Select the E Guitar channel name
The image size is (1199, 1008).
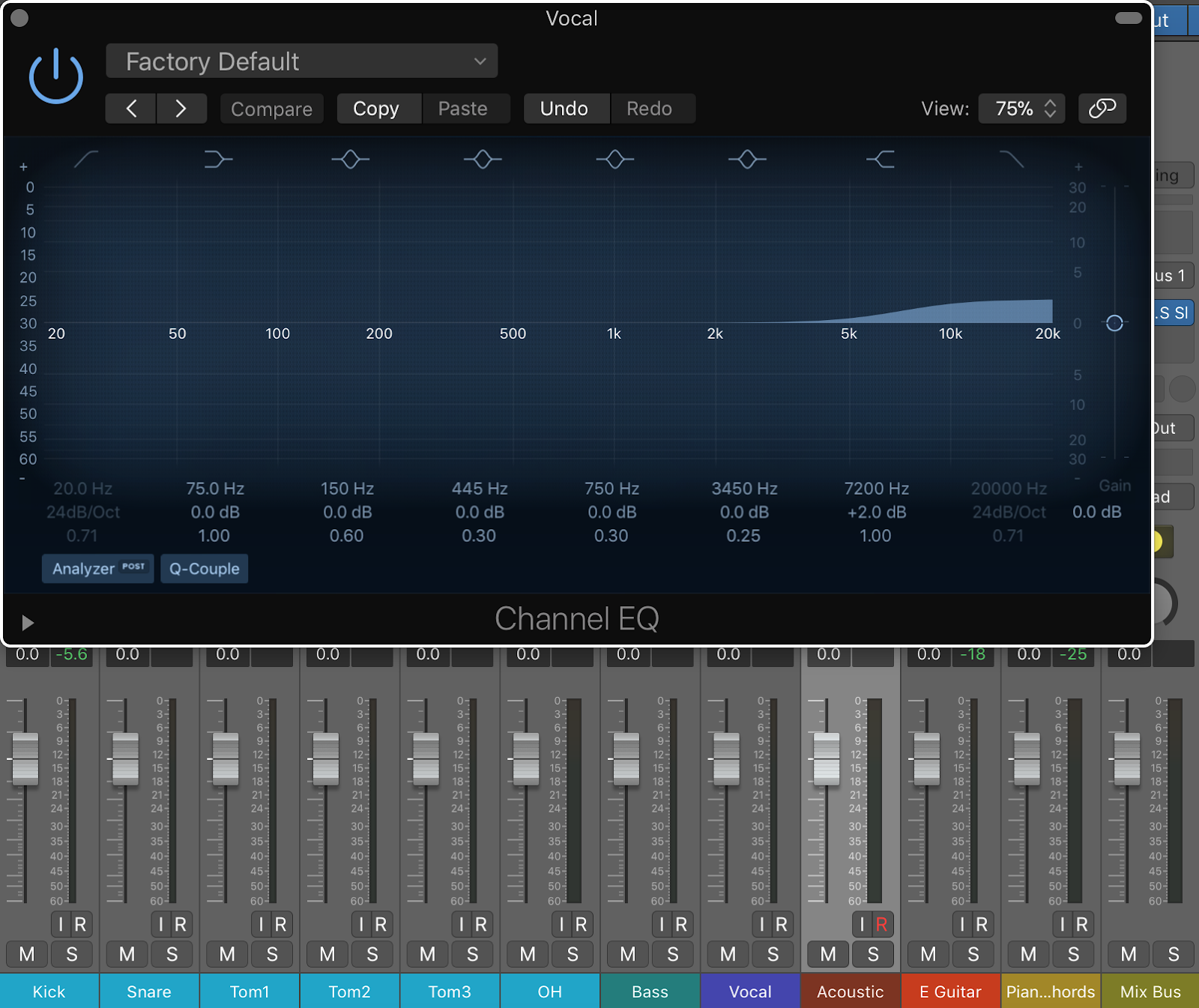[x=950, y=992]
